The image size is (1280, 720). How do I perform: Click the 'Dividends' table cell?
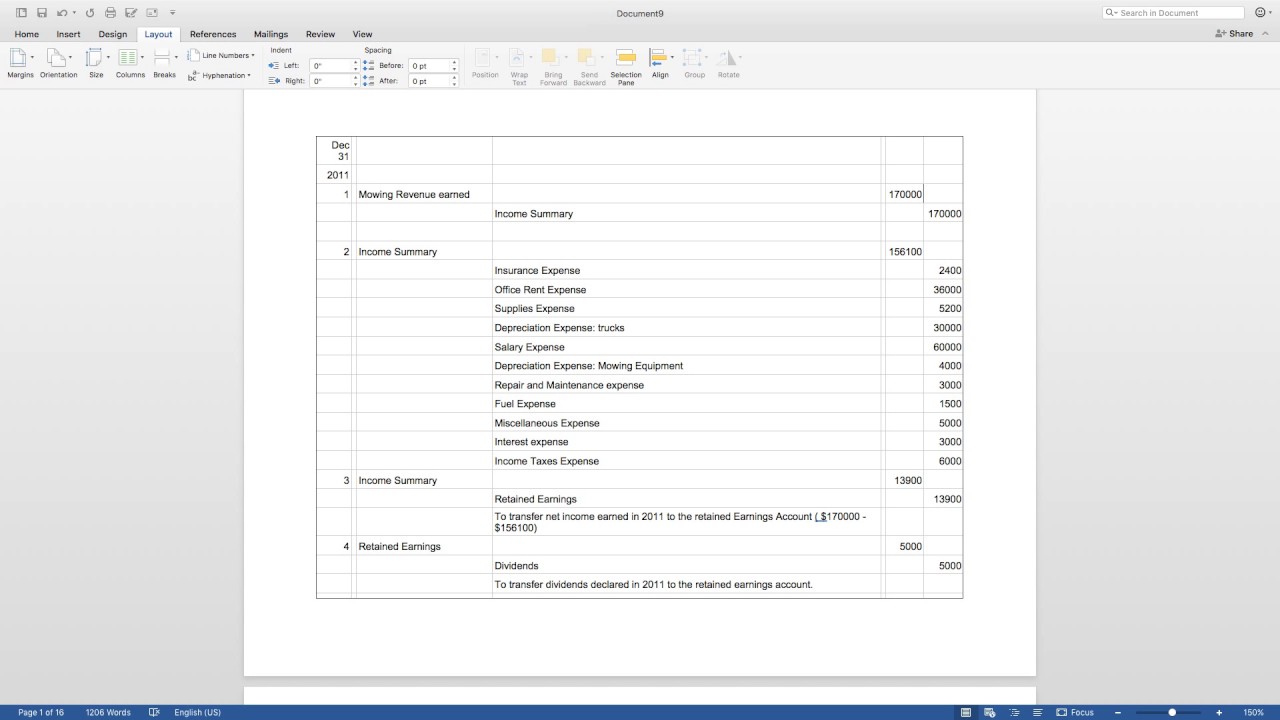[x=688, y=566]
